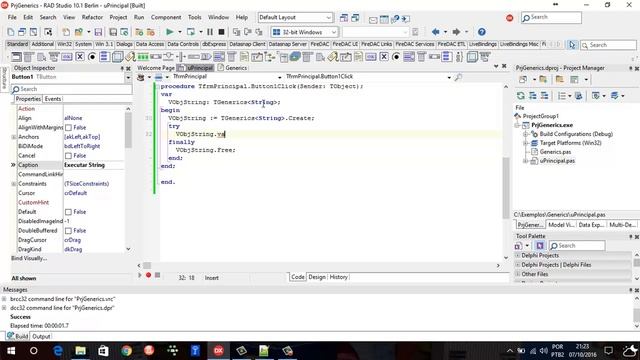The width and height of the screenshot is (640, 360).
Task: Open the Component menu
Action: (166, 17)
